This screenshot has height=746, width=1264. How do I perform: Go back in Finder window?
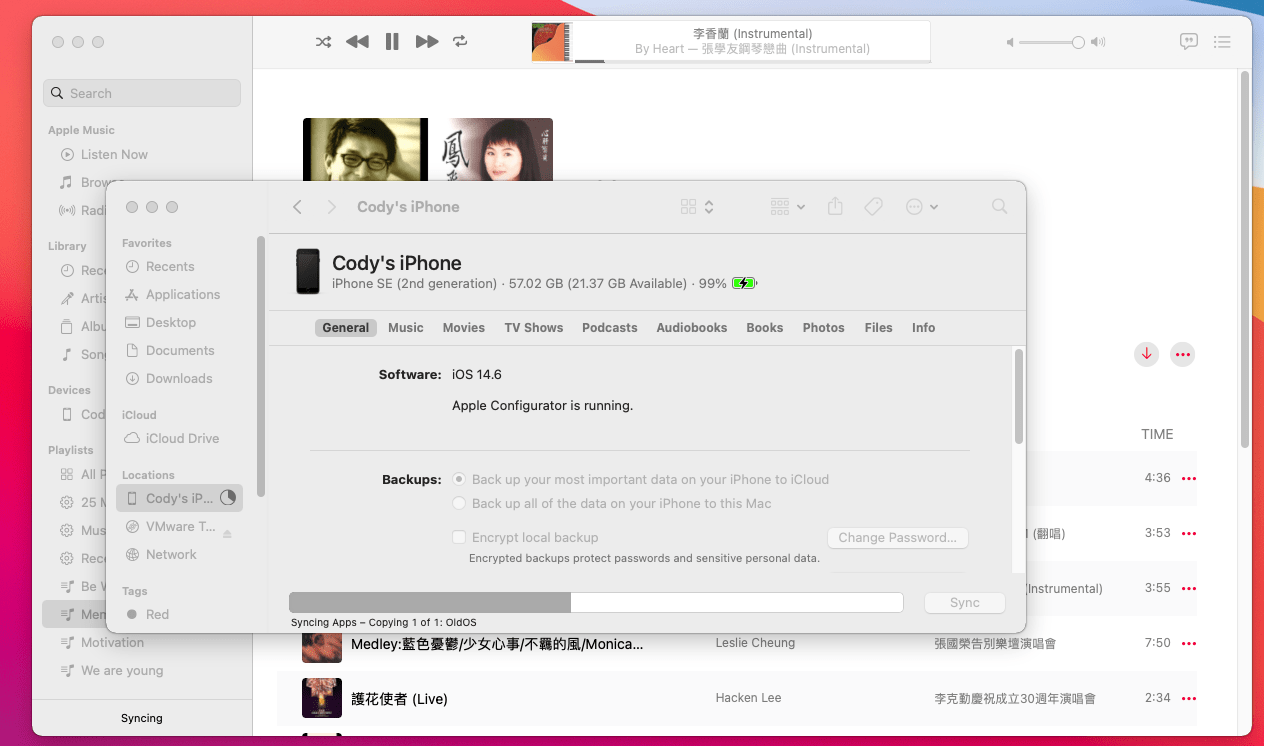point(297,207)
